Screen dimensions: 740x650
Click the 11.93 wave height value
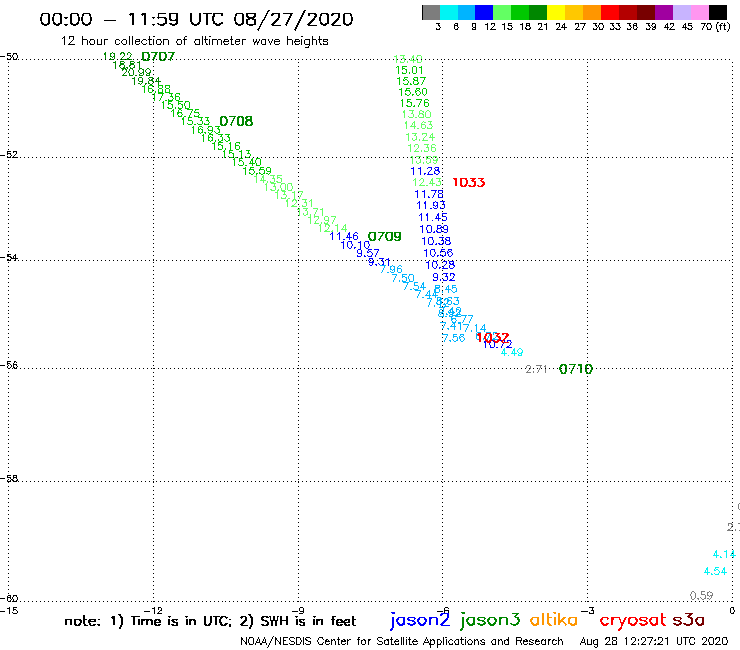click(431, 205)
